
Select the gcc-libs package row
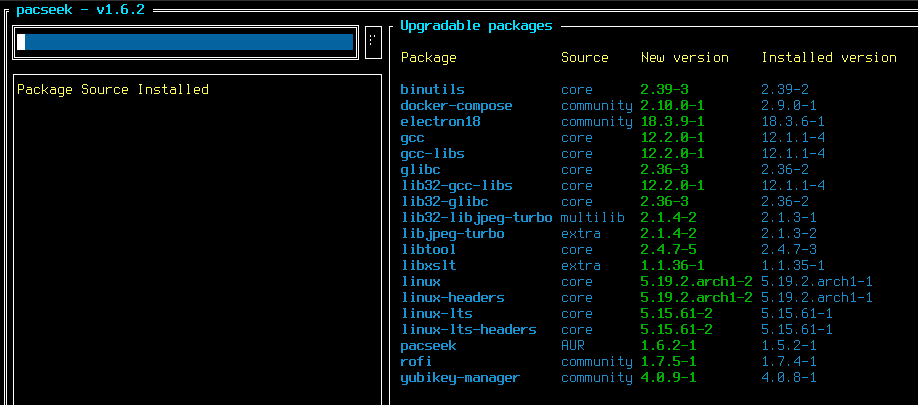click(432, 154)
